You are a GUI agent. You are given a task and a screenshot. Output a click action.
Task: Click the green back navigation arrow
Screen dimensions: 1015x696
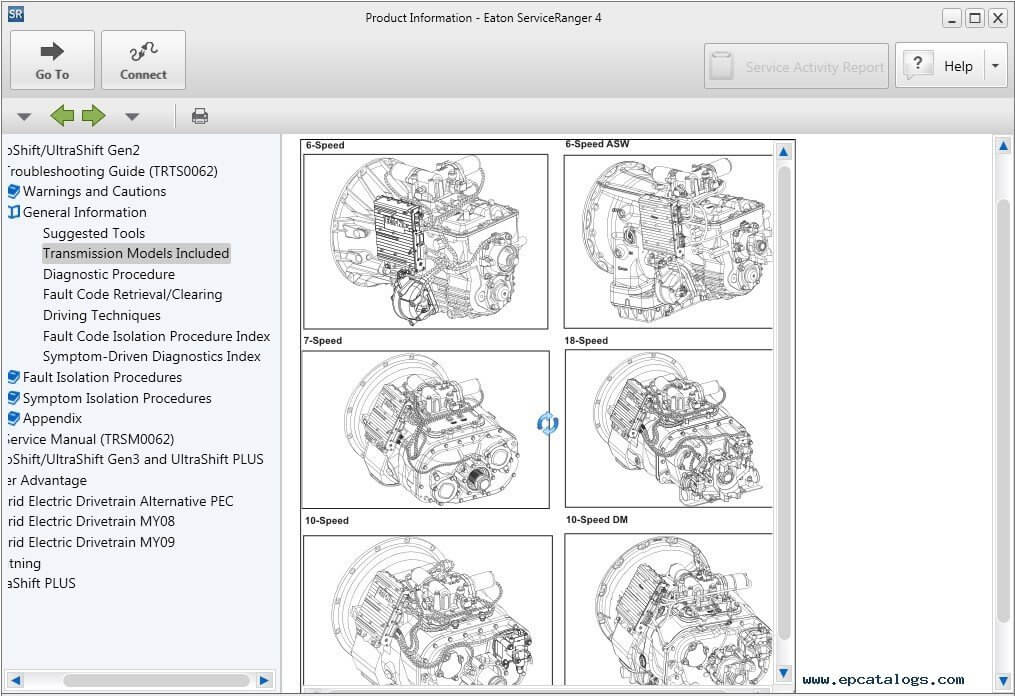pos(61,115)
